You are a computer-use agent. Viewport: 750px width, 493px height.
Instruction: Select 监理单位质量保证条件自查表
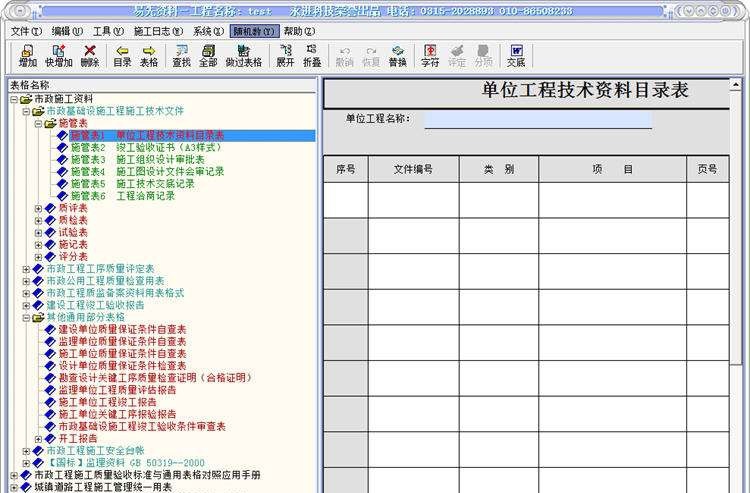(122, 341)
